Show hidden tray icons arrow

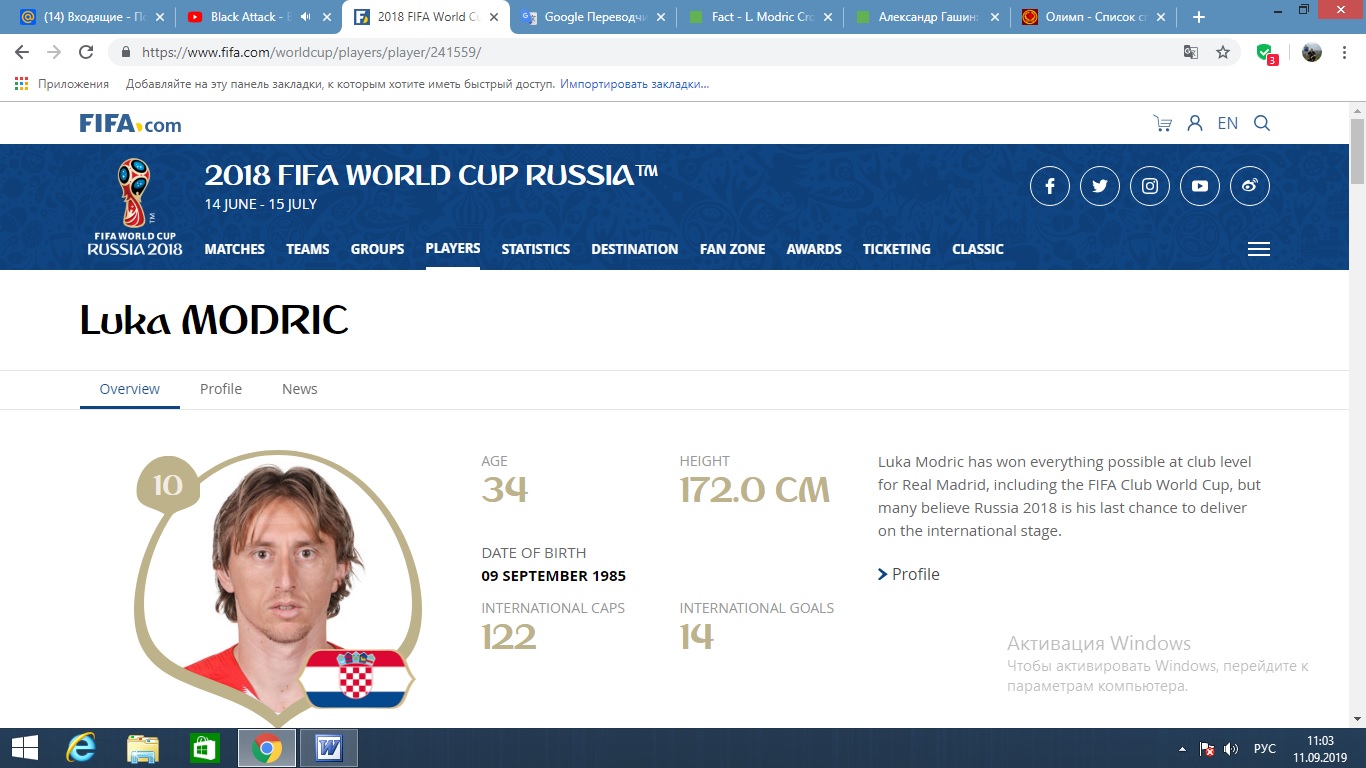tap(1184, 749)
